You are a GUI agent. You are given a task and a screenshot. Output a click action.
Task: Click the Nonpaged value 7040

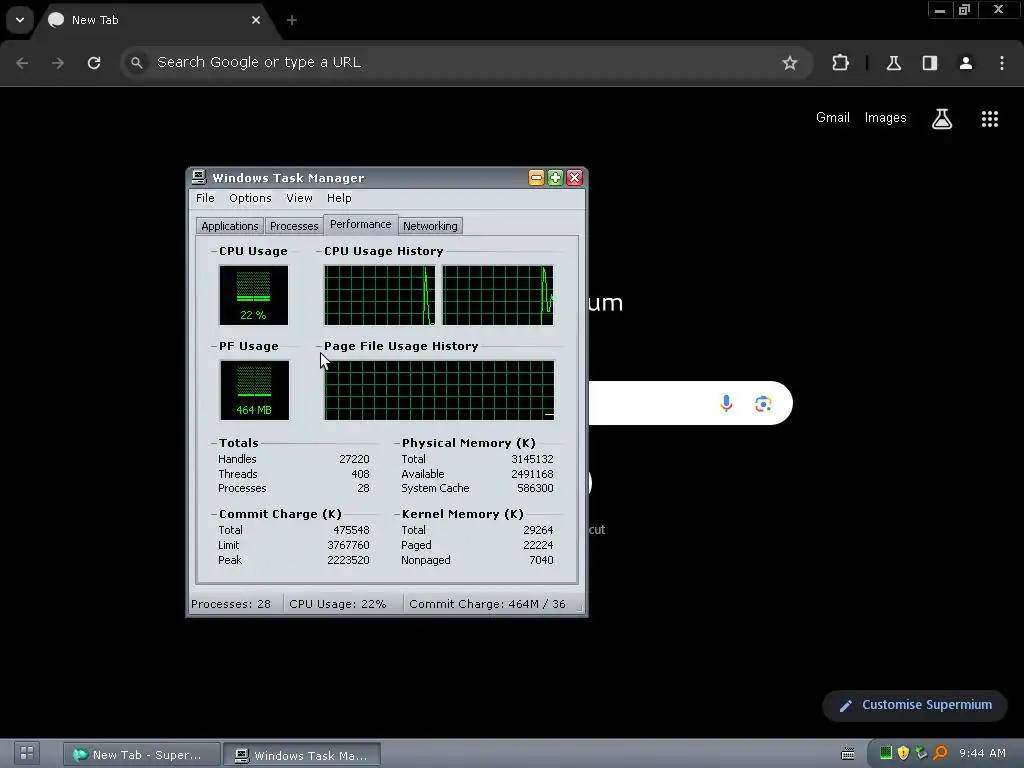click(541, 560)
